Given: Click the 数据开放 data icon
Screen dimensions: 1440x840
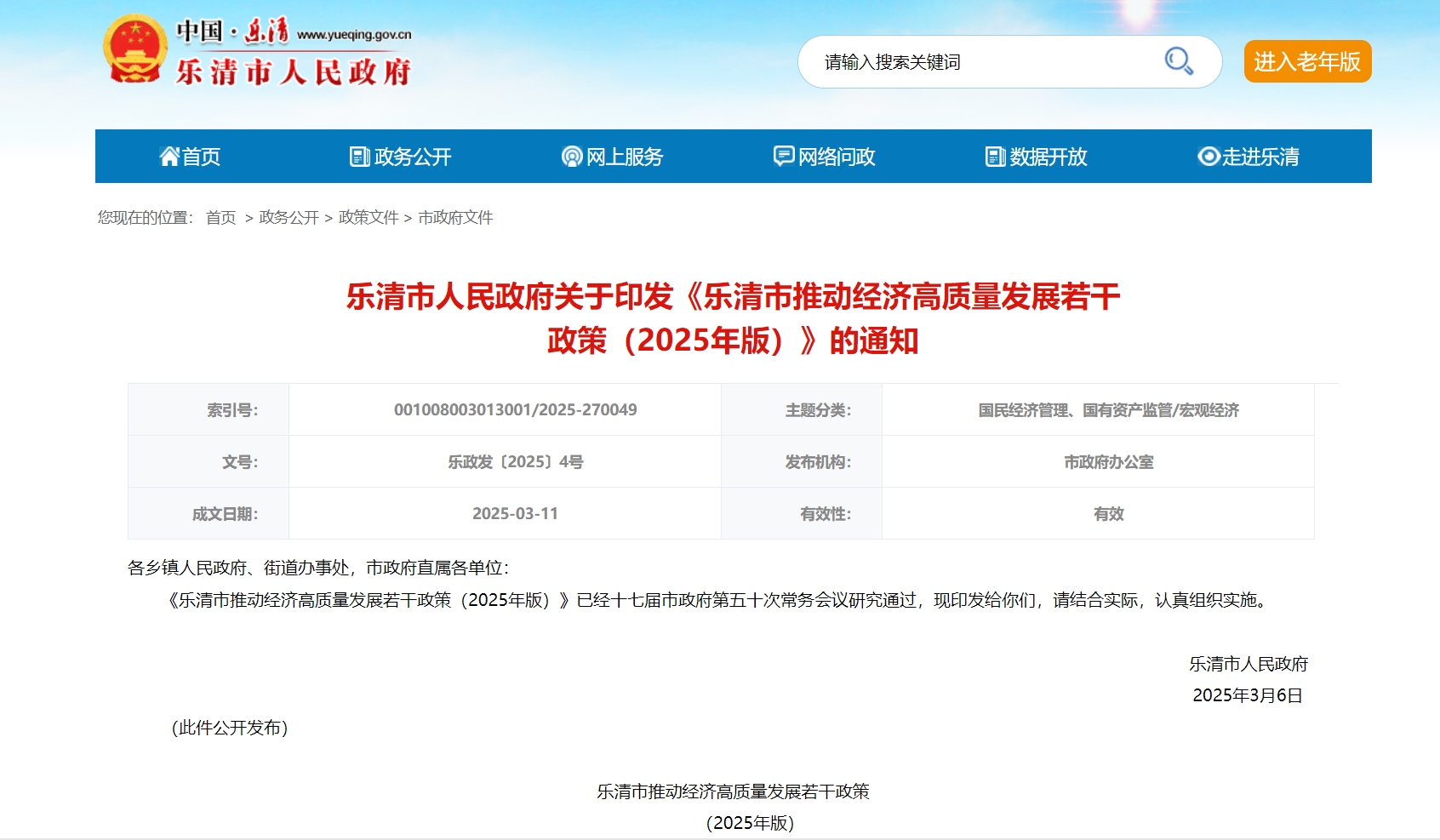Looking at the screenshot, I should point(995,157).
